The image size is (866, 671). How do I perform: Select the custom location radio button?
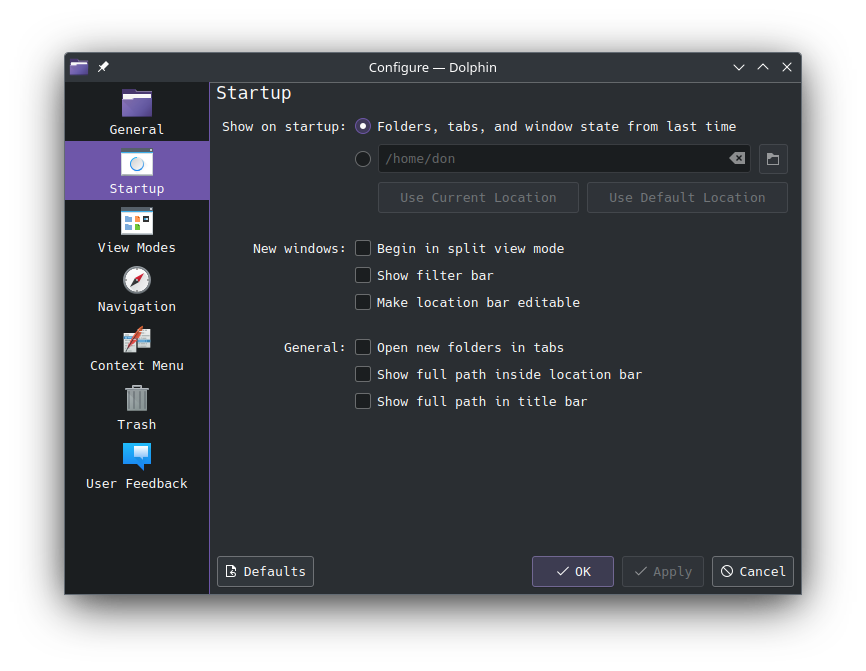pyautogui.click(x=363, y=159)
